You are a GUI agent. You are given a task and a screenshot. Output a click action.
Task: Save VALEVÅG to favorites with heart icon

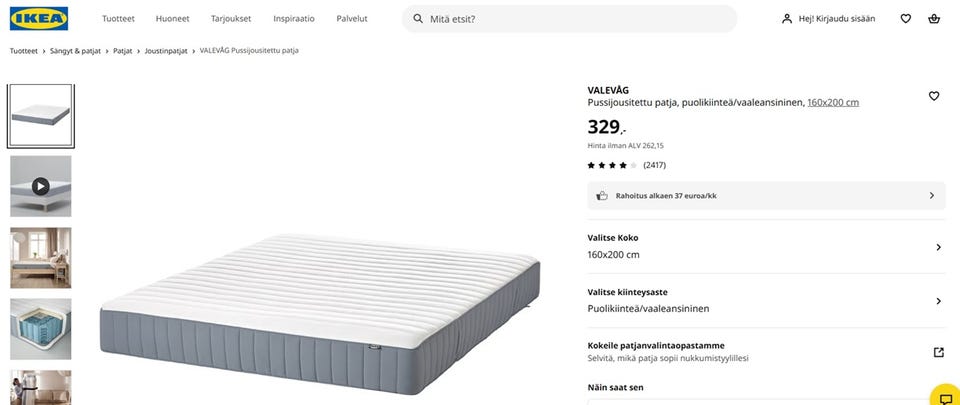934,96
